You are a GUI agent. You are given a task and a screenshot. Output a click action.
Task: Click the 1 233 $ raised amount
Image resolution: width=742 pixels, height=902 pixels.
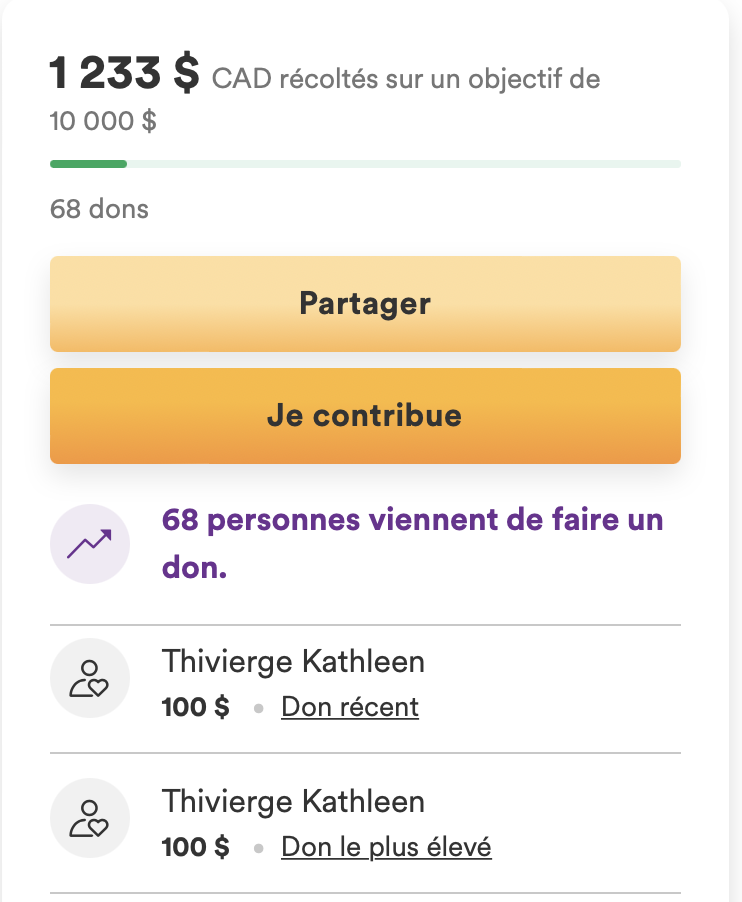(x=124, y=74)
